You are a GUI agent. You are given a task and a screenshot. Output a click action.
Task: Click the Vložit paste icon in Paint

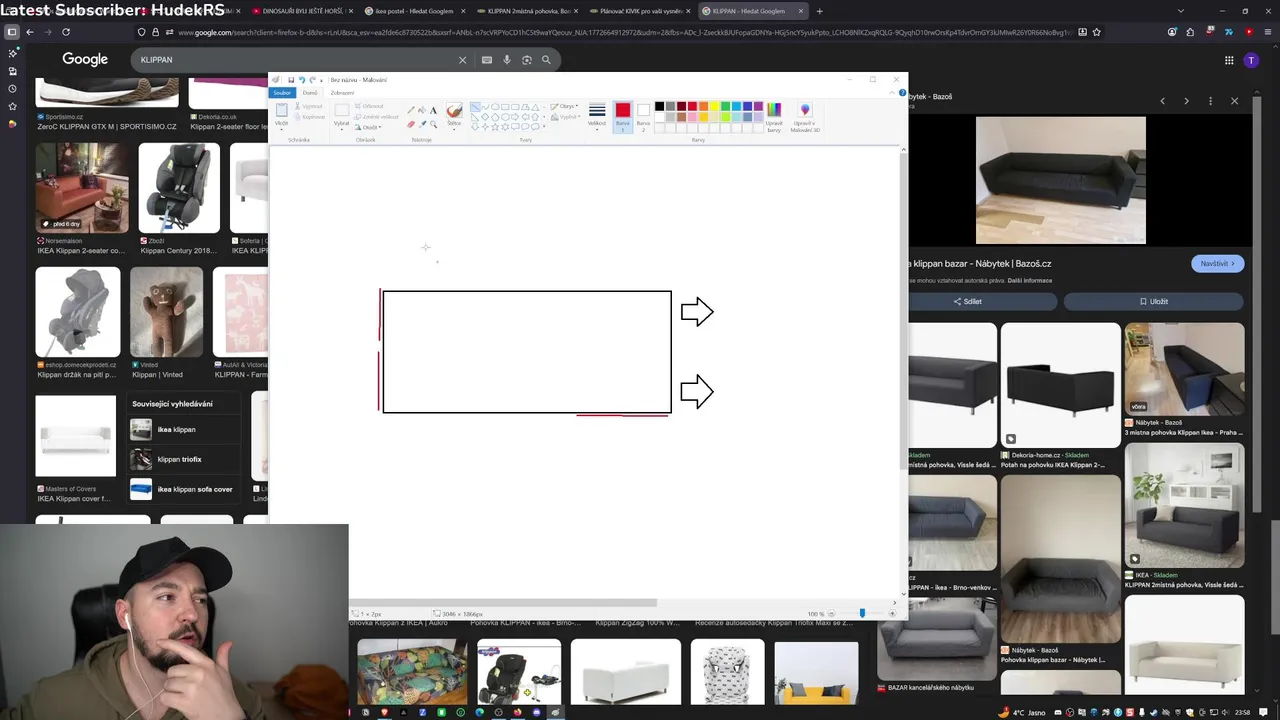[x=281, y=112]
